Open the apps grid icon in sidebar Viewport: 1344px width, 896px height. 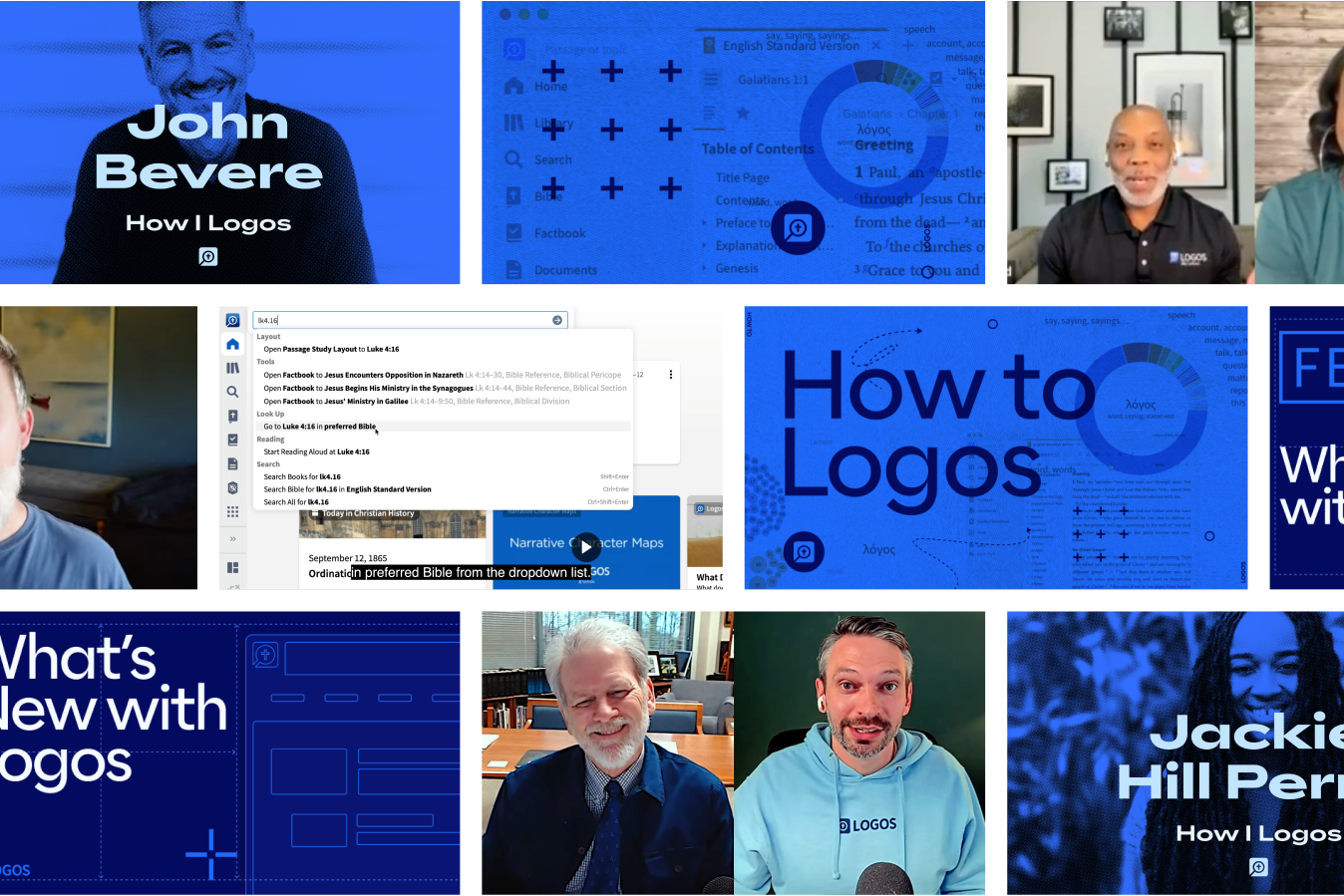(x=232, y=511)
